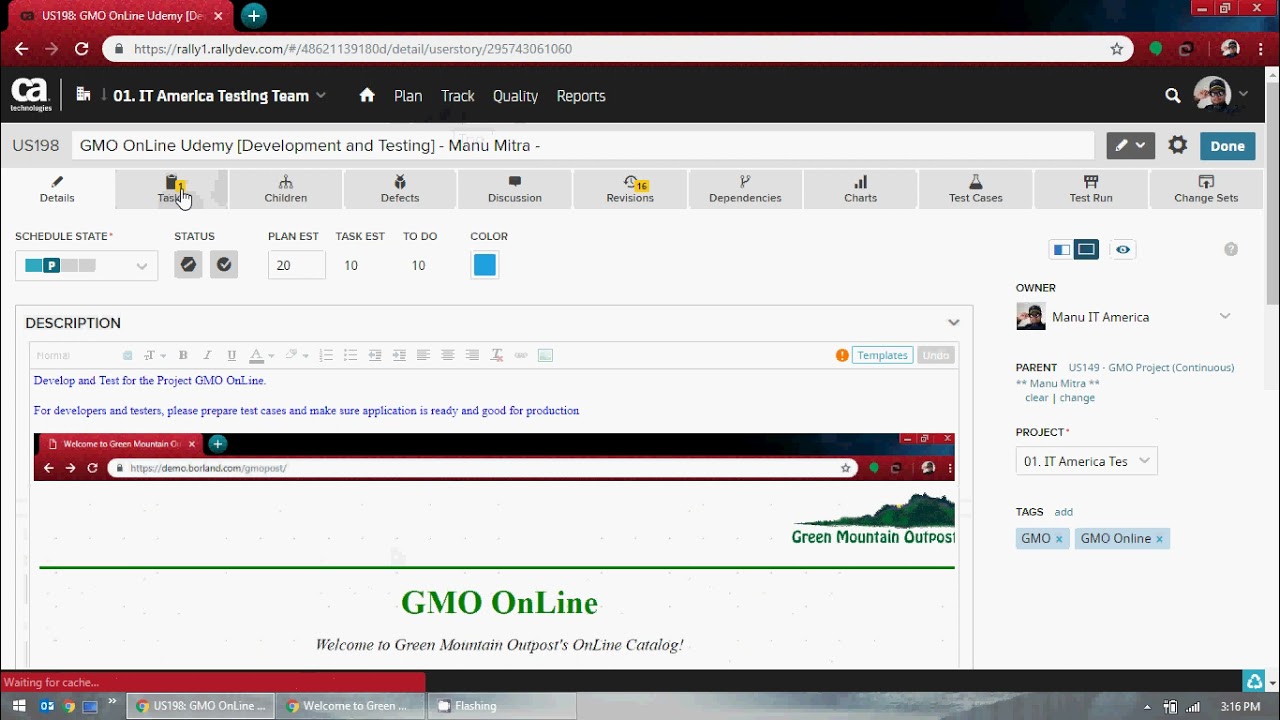Switch to the Test Run tab
The width and height of the screenshot is (1280, 720).
[1091, 189]
